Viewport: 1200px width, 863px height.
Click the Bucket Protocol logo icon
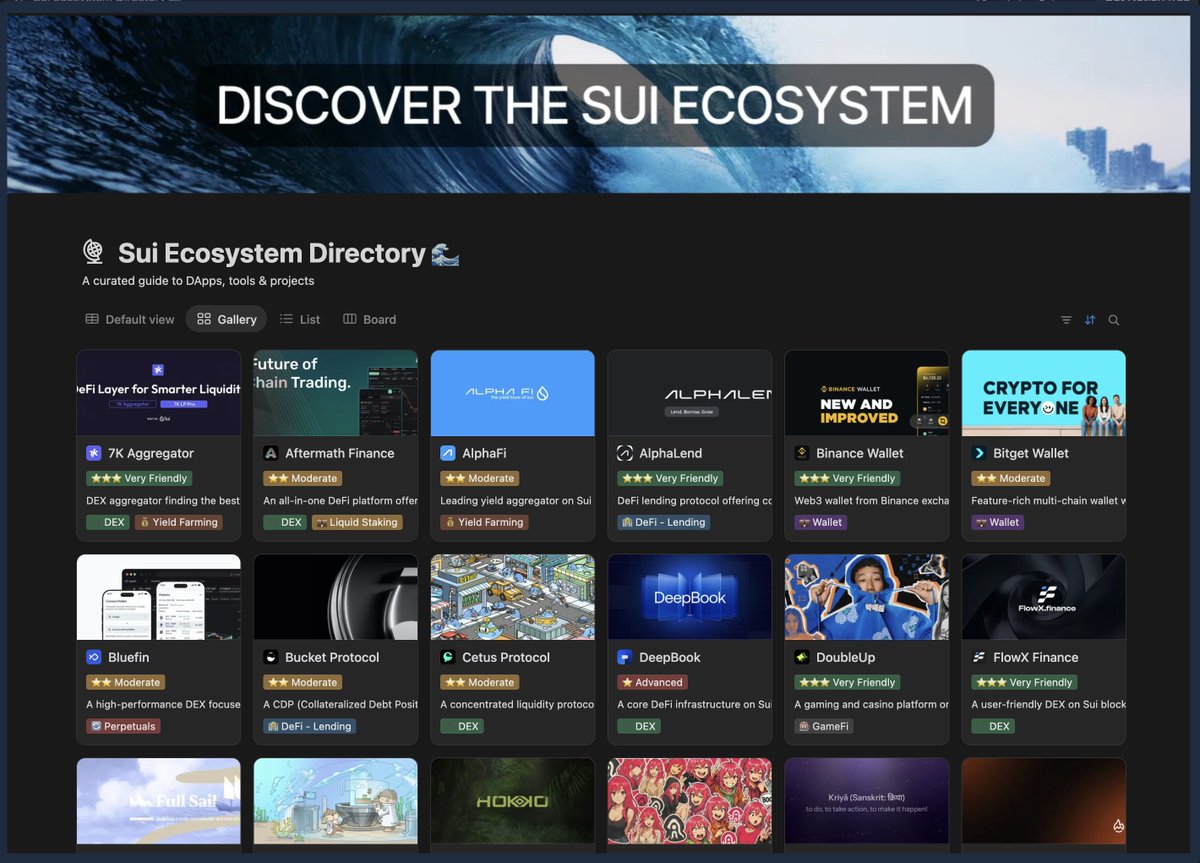click(x=271, y=657)
